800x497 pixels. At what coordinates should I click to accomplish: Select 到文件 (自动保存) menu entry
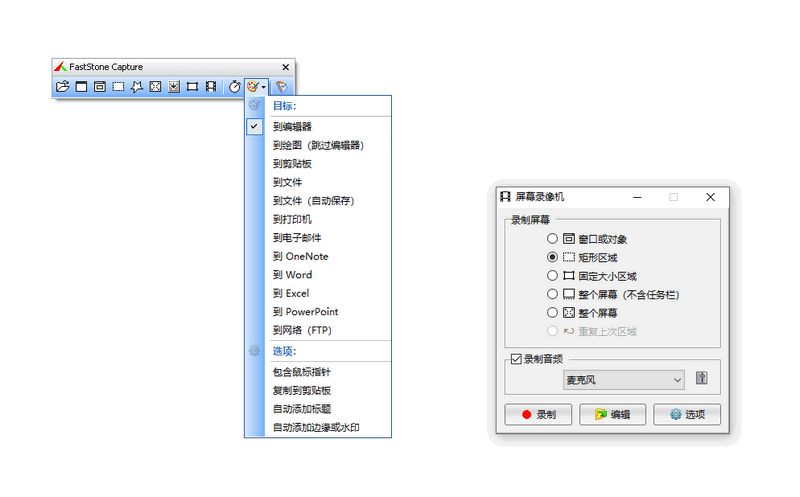tap(309, 200)
